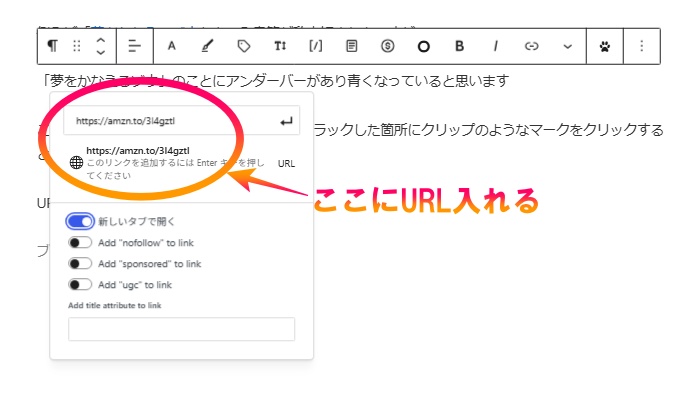Toggle bold formatting
Image resolution: width=681 pixels, height=395 pixels.
tap(460, 46)
